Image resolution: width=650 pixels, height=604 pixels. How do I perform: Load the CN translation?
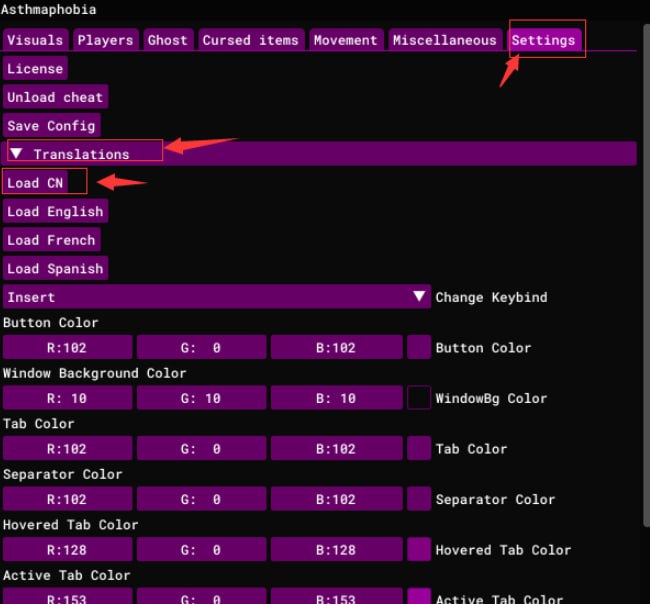click(35, 183)
